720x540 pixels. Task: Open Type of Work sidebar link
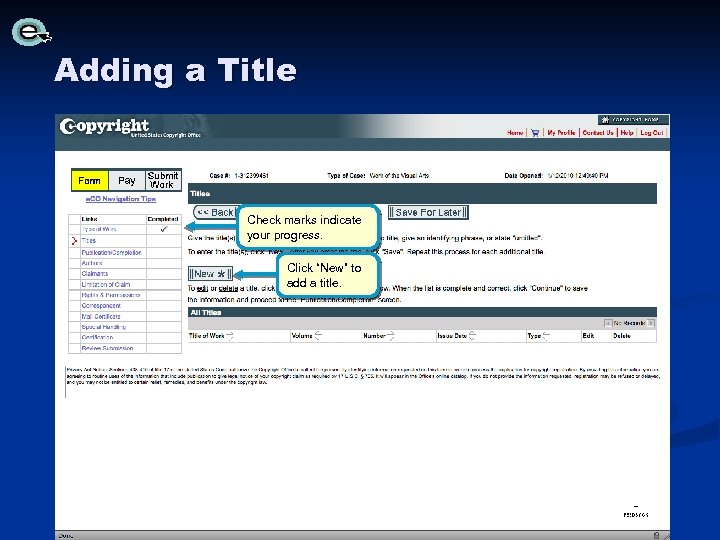pyautogui.click(x=99, y=229)
